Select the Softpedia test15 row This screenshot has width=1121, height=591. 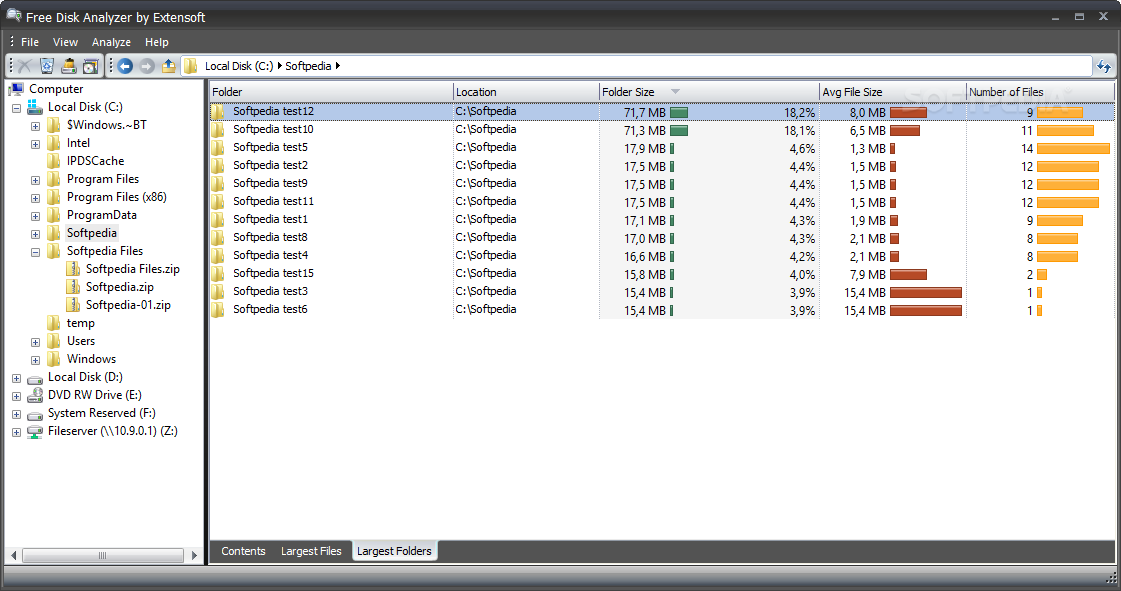(x=662, y=274)
